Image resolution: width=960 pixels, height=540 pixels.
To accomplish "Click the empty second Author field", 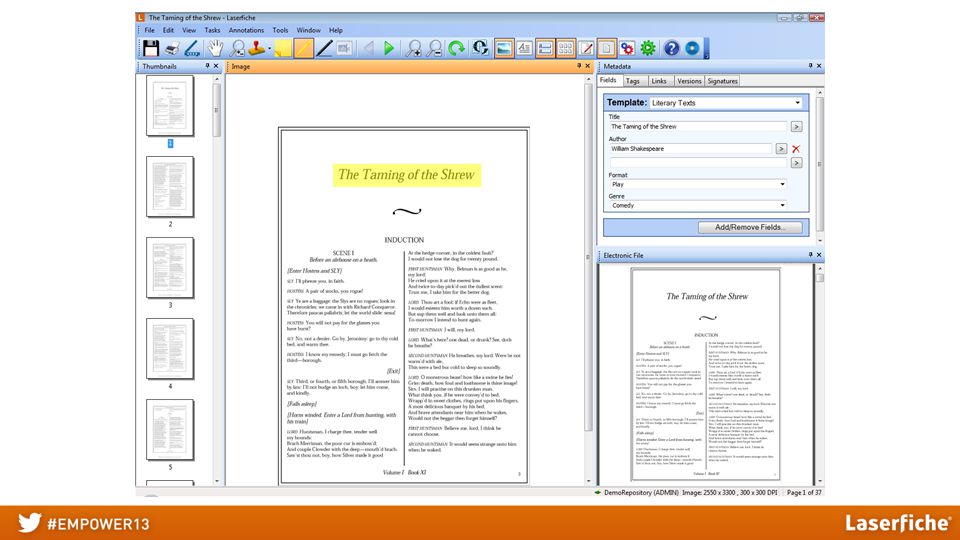I will pyautogui.click(x=697, y=163).
